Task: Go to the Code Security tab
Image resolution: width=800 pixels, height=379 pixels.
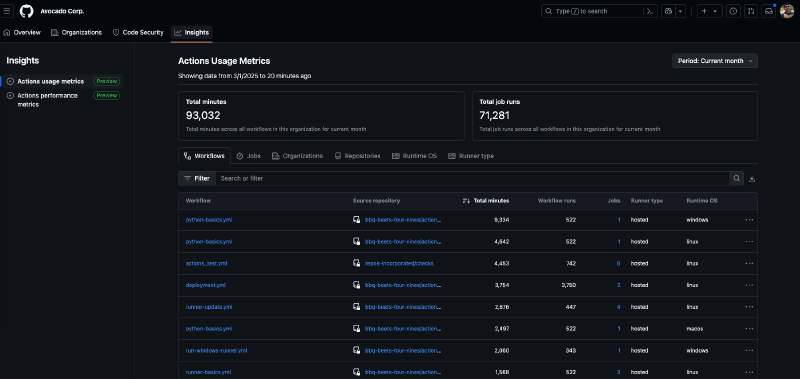Action: point(138,33)
